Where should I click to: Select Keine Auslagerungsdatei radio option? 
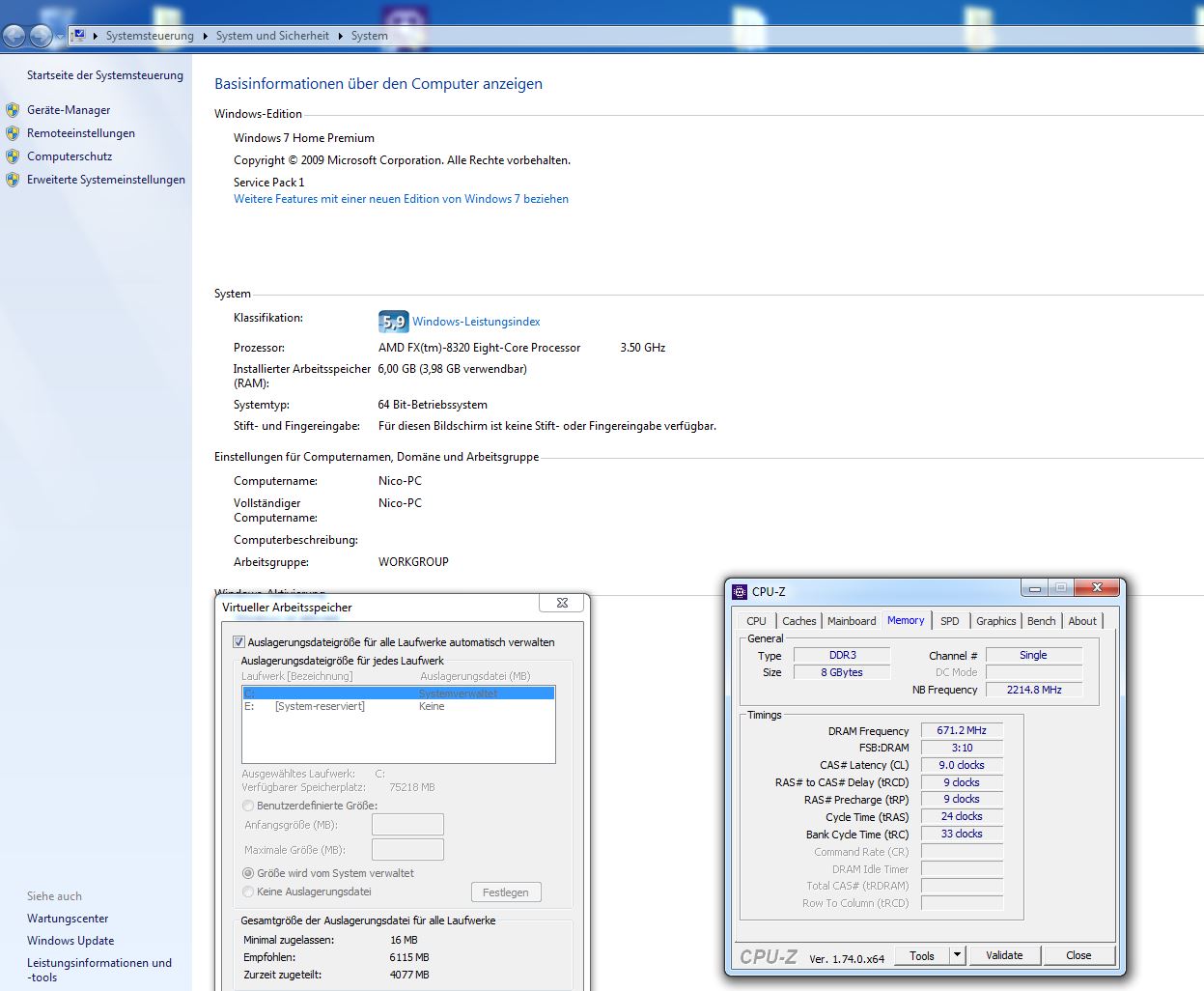point(248,892)
